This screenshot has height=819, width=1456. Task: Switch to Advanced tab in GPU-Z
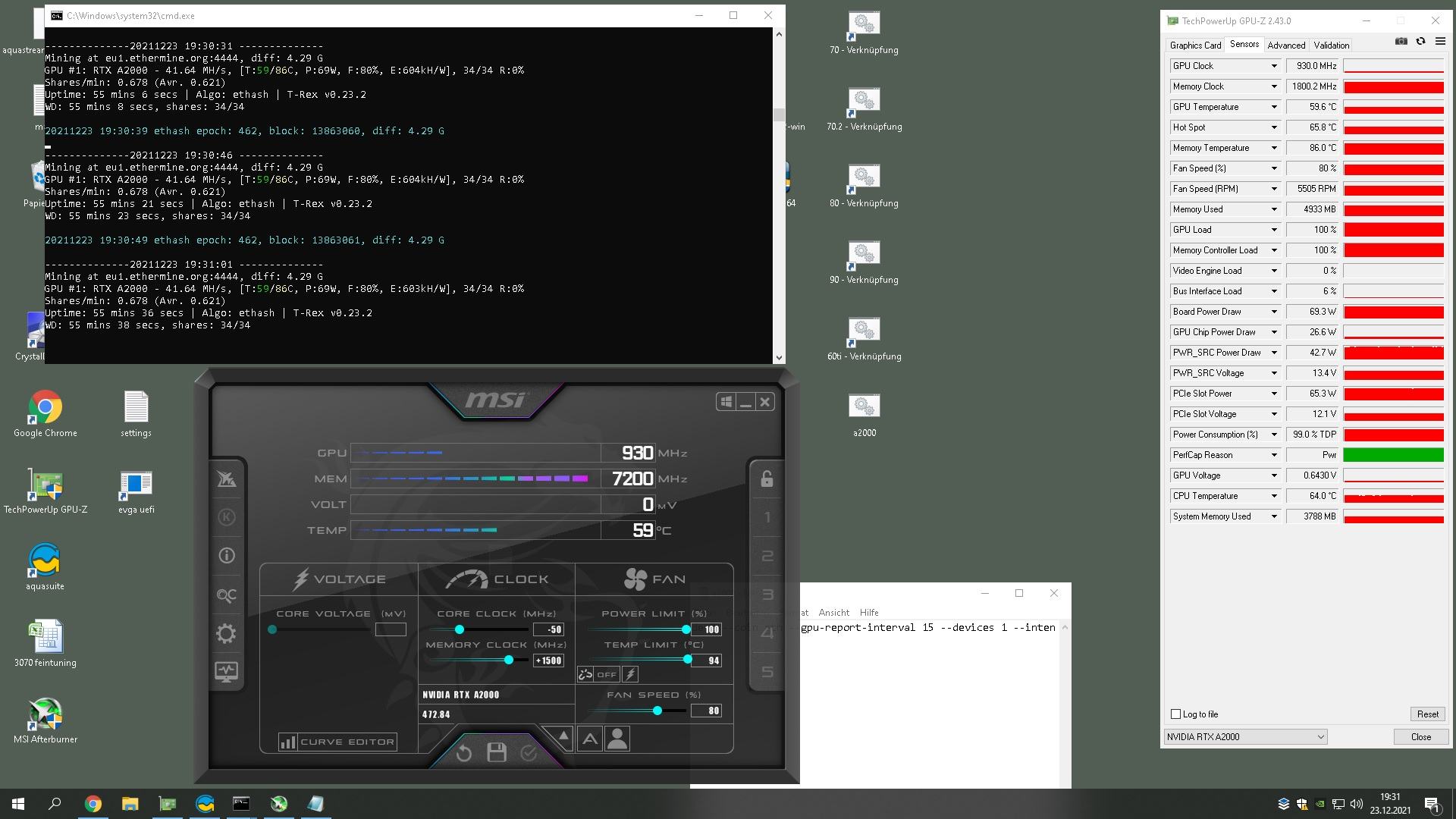point(1286,45)
